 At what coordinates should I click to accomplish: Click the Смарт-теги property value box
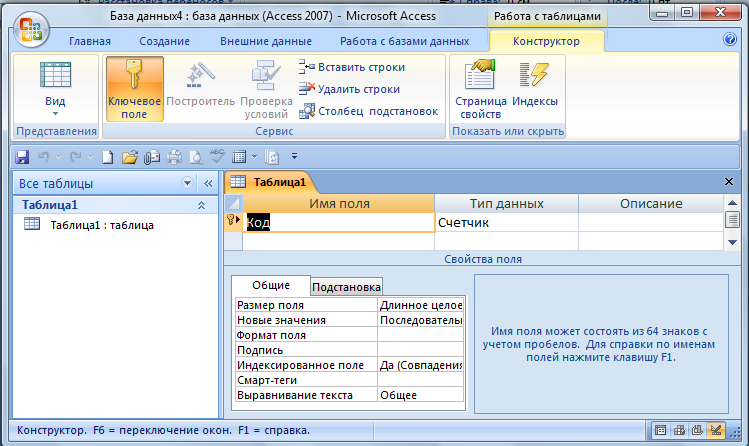coord(421,380)
